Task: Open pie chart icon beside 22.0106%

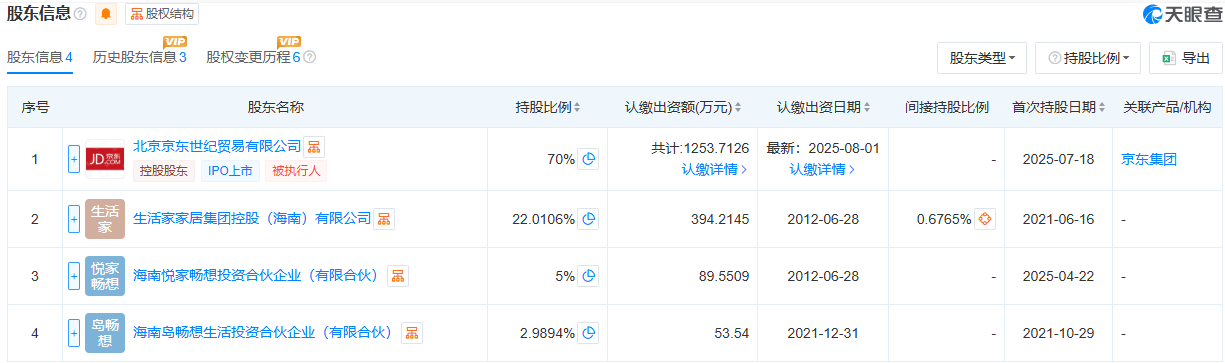Action: click(x=589, y=219)
